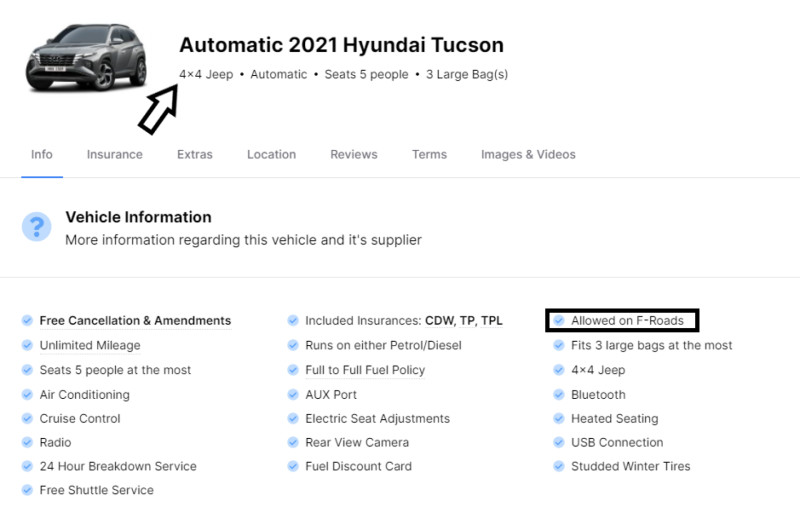Click check icon beside 4×4 Jeep feature

tap(559, 370)
